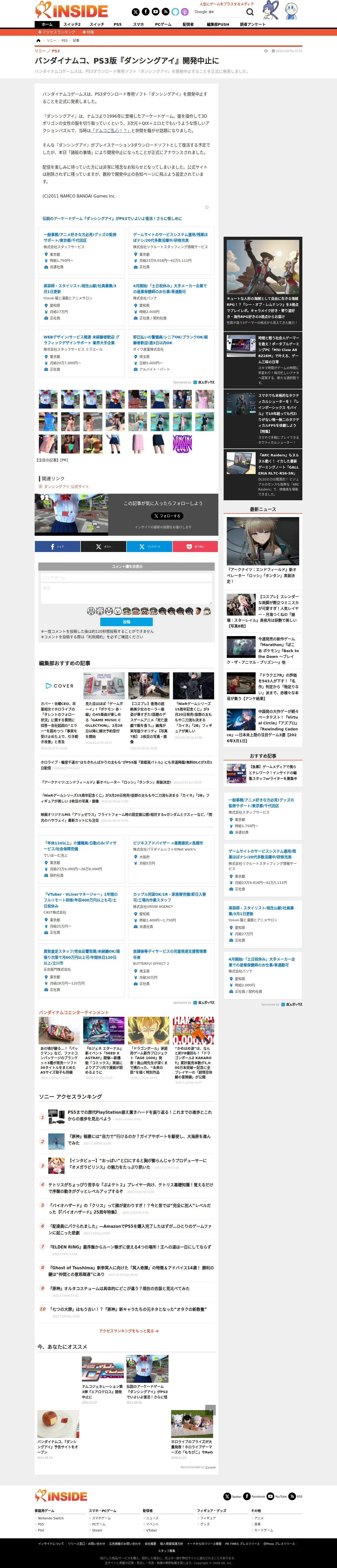Open the ホーム tab in navigation bar
The width and height of the screenshot is (337, 1568).
(x=47, y=24)
